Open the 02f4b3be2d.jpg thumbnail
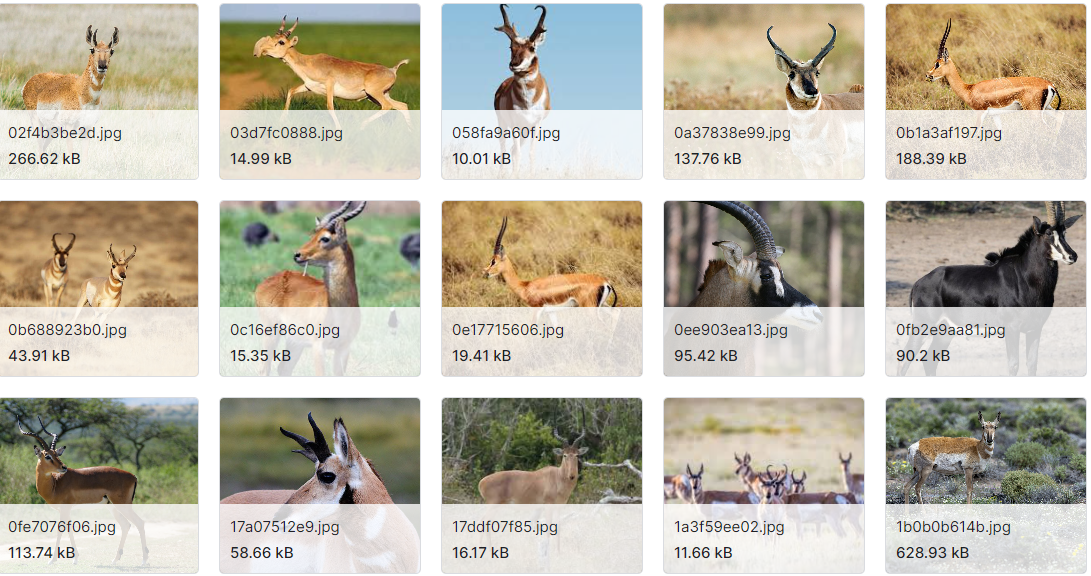The width and height of the screenshot is (1091, 576). 99,91
